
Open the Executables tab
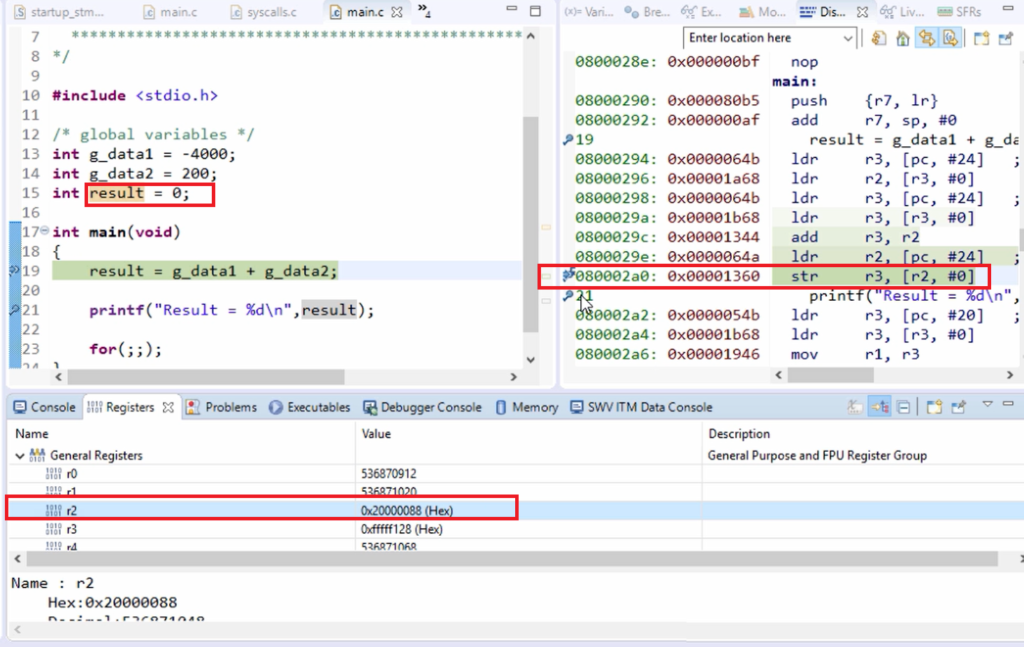click(x=310, y=407)
